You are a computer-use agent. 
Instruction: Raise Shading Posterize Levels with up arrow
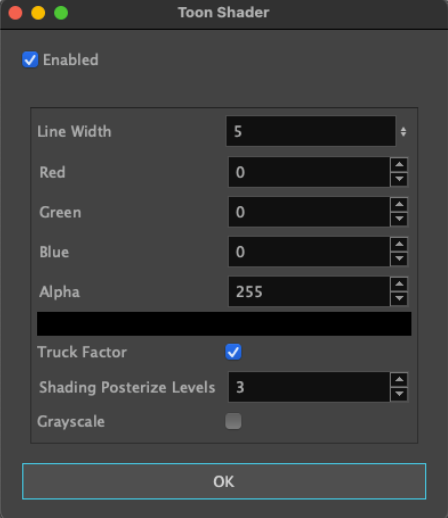click(399, 379)
